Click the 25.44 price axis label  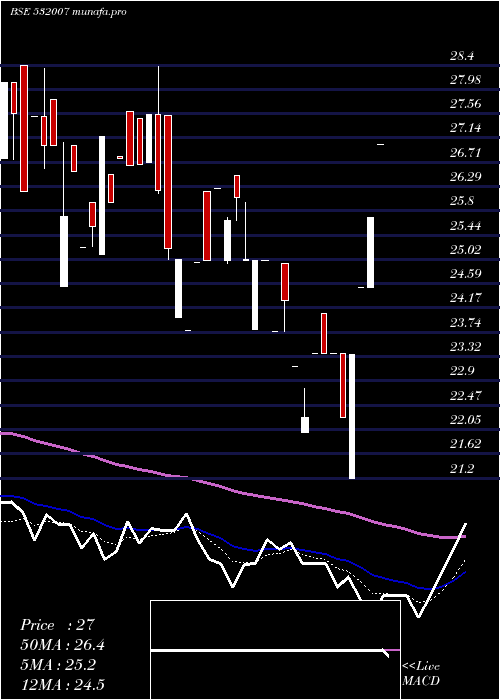[465, 225]
